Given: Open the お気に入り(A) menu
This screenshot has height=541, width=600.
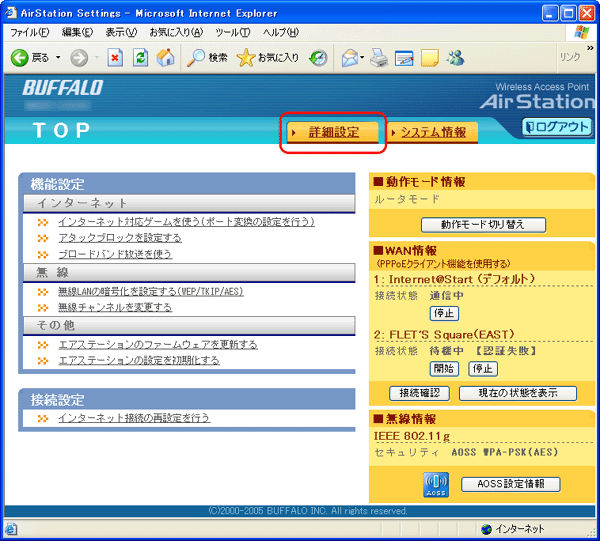Looking at the screenshot, I should coord(176,33).
